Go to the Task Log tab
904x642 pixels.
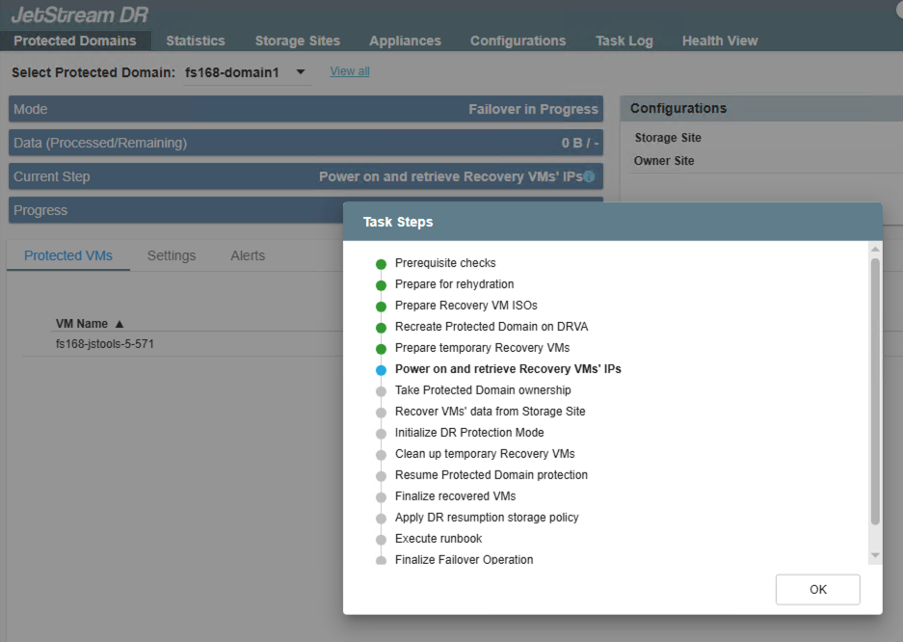pyautogui.click(x=624, y=41)
